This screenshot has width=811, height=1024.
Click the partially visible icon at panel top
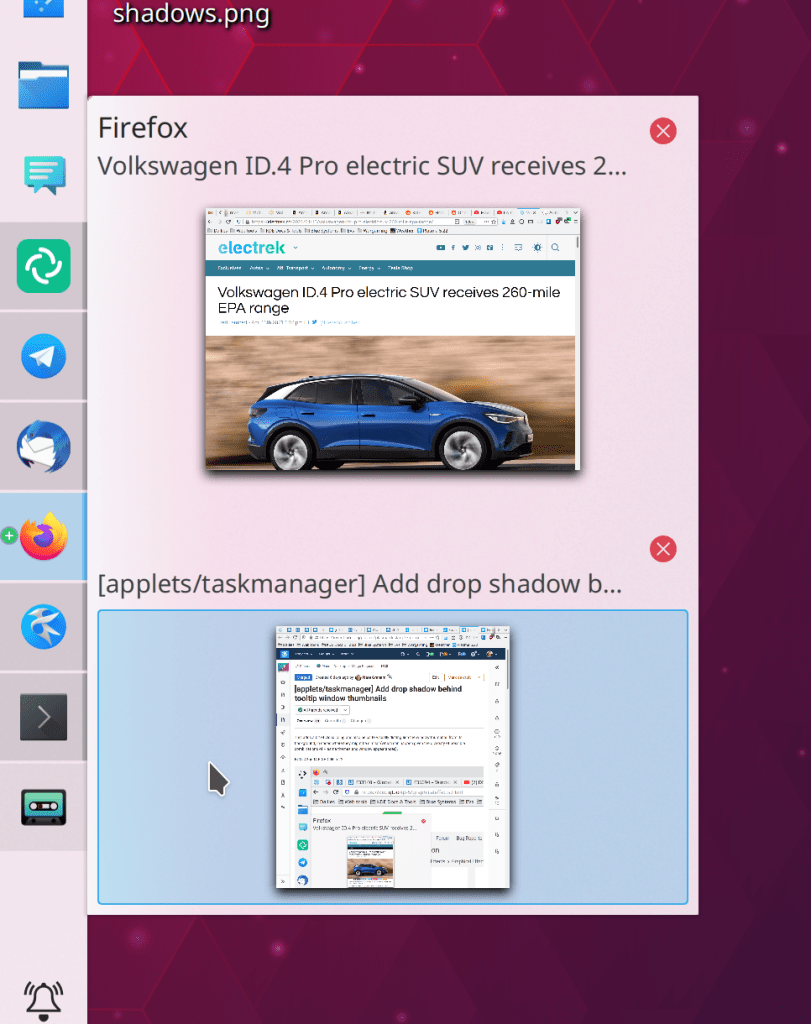pyautogui.click(x=43, y=8)
